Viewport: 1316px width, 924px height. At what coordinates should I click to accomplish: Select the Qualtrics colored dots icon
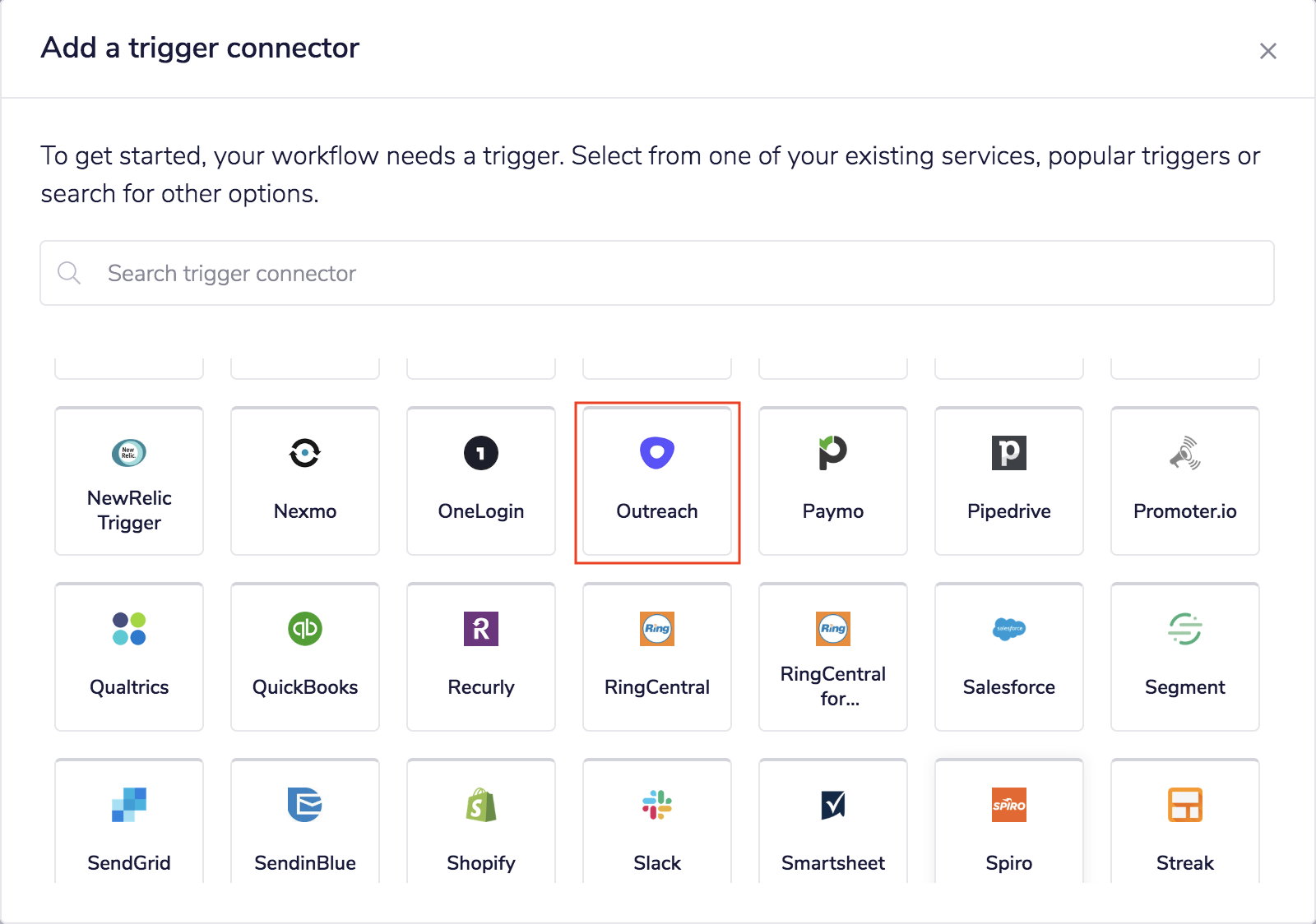pos(129,629)
